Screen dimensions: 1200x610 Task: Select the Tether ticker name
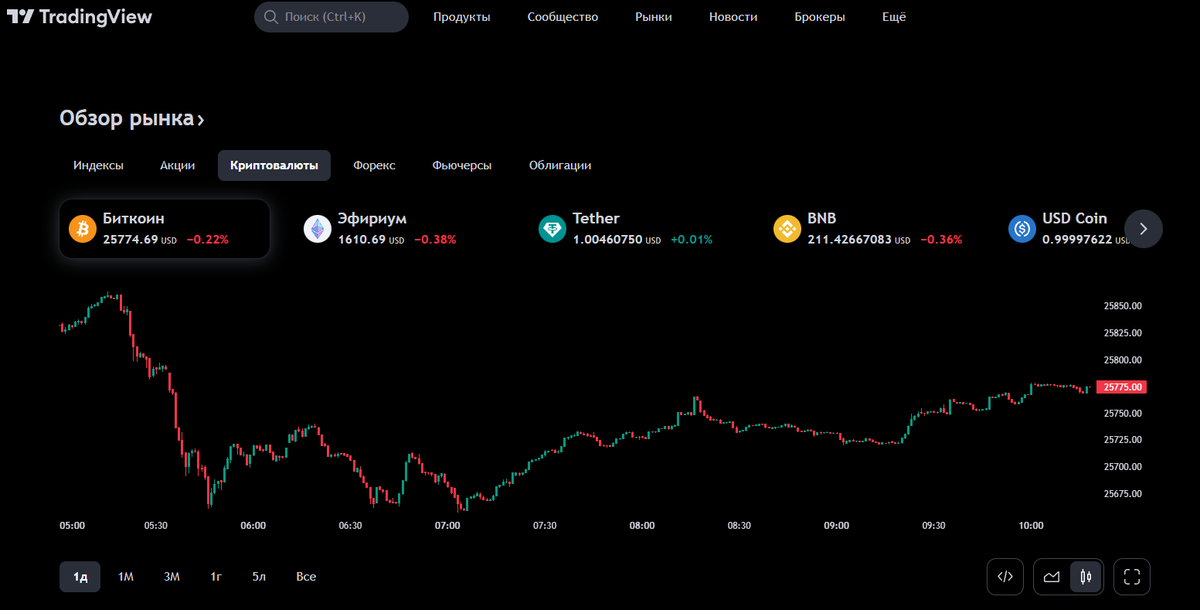coord(596,219)
